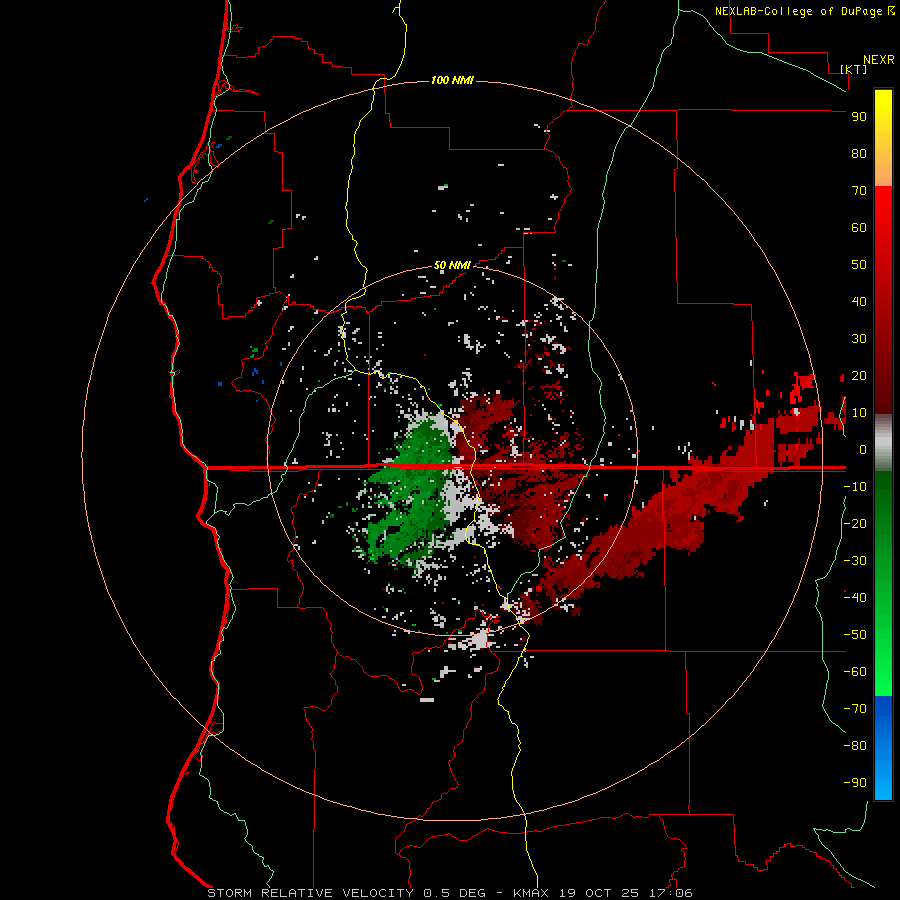Select the 40 value on velocity scale
The width and height of the screenshot is (900, 900).
click(859, 301)
